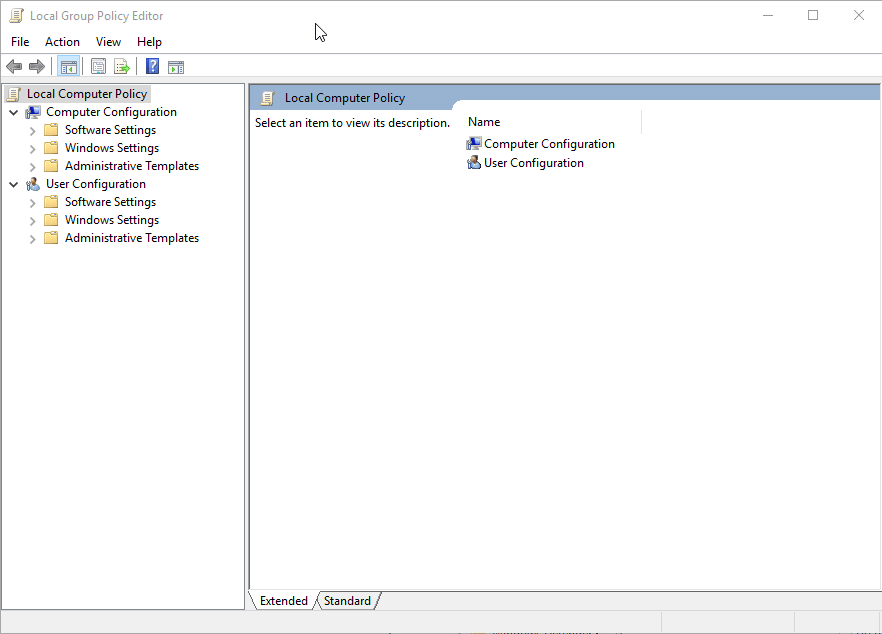Click folder icon of Administrative Templates under User Configuration
Viewport: 882px width, 634px height.
51,238
